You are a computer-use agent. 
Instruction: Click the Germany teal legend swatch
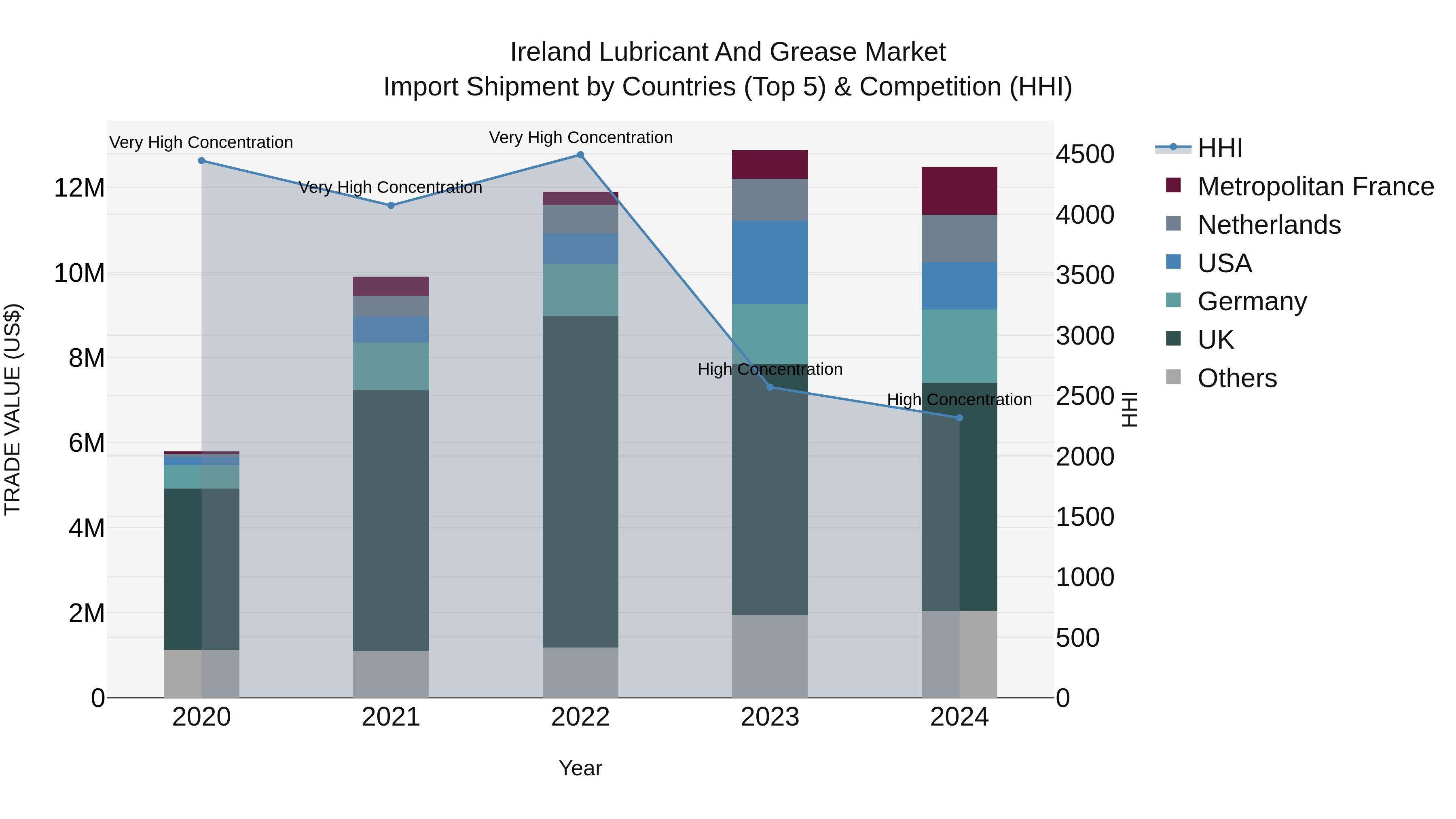click(1173, 300)
